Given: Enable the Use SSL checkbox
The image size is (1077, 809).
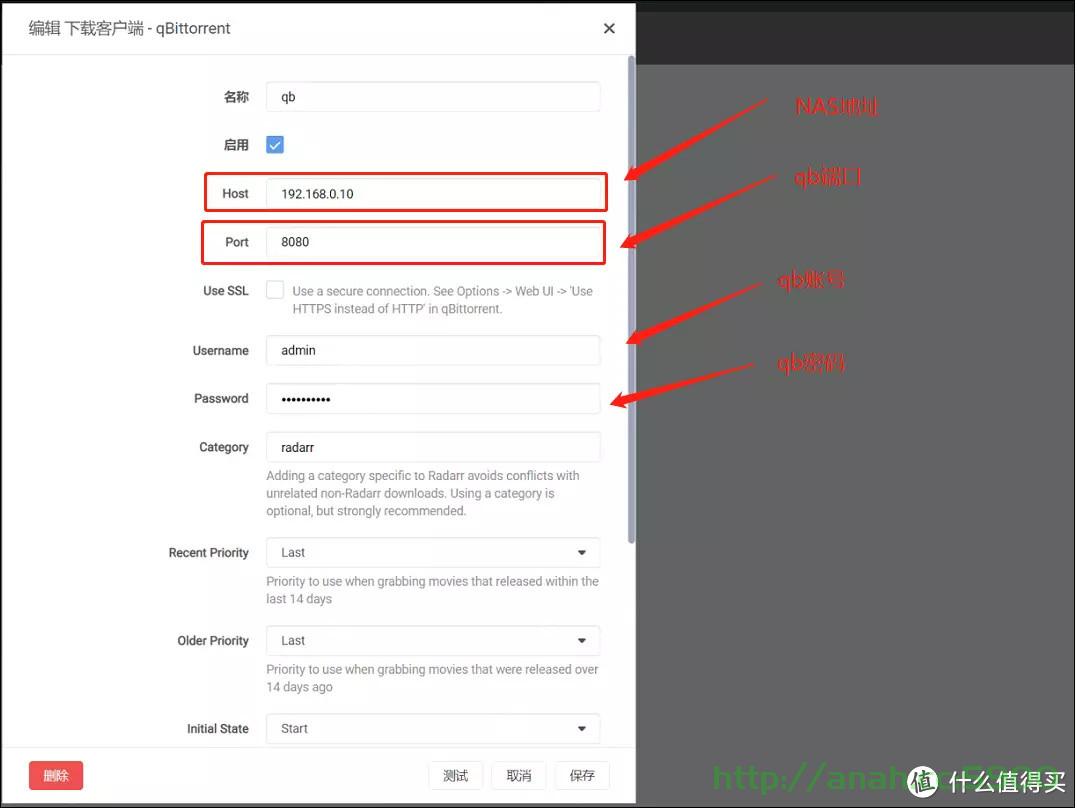Looking at the screenshot, I should coord(275,290).
